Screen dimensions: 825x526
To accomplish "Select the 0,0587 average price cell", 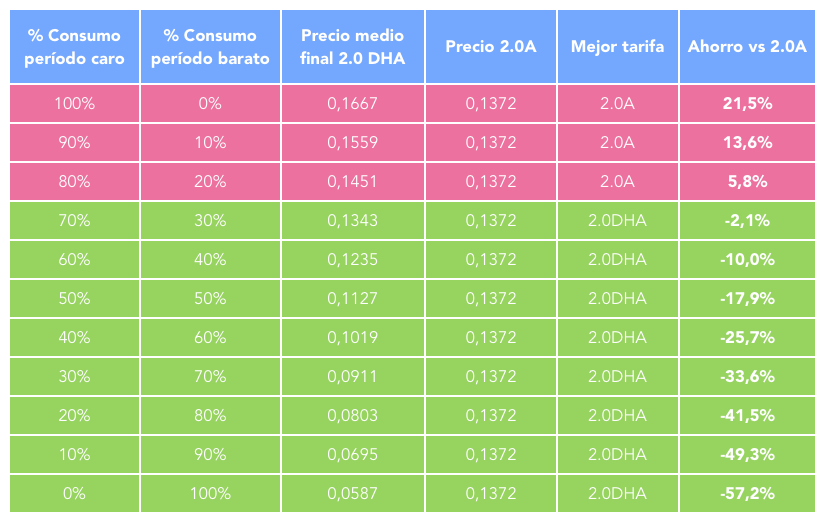I will point(353,494).
